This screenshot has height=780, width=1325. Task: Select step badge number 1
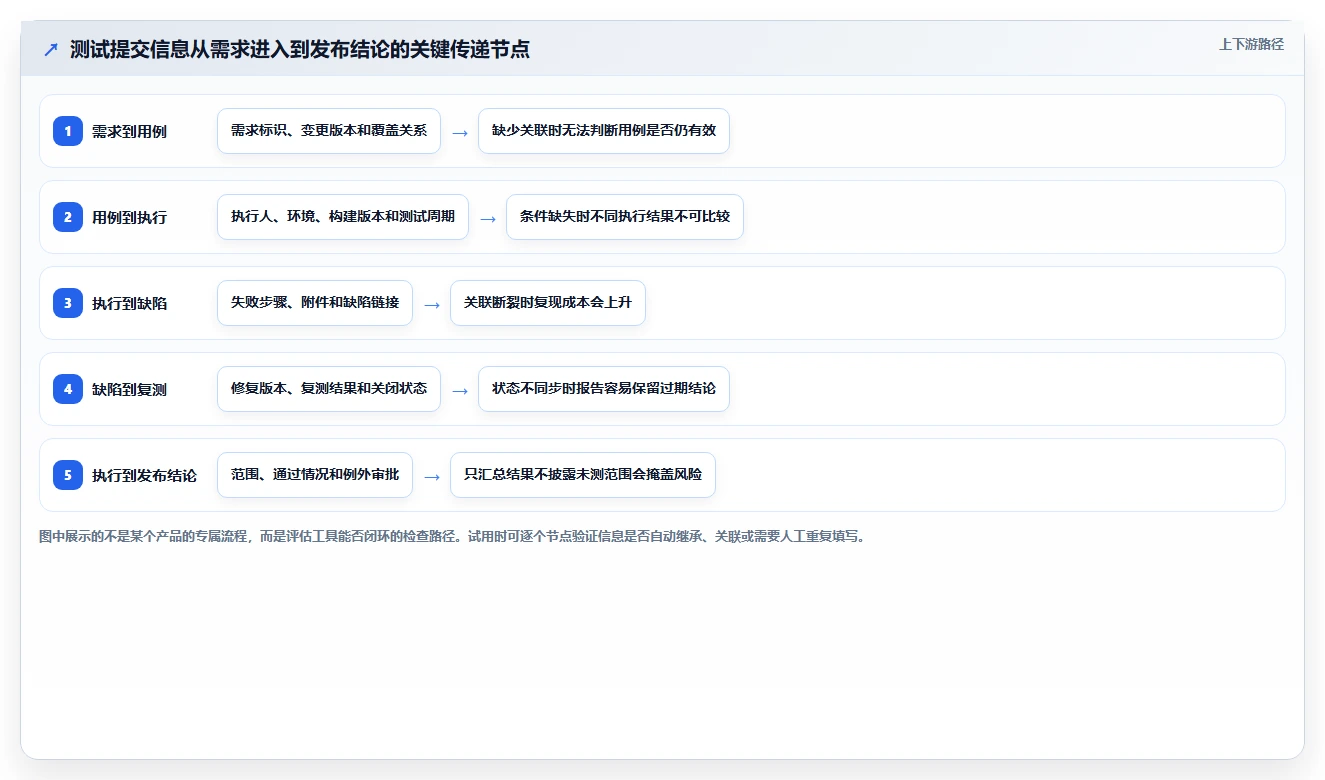pos(68,131)
